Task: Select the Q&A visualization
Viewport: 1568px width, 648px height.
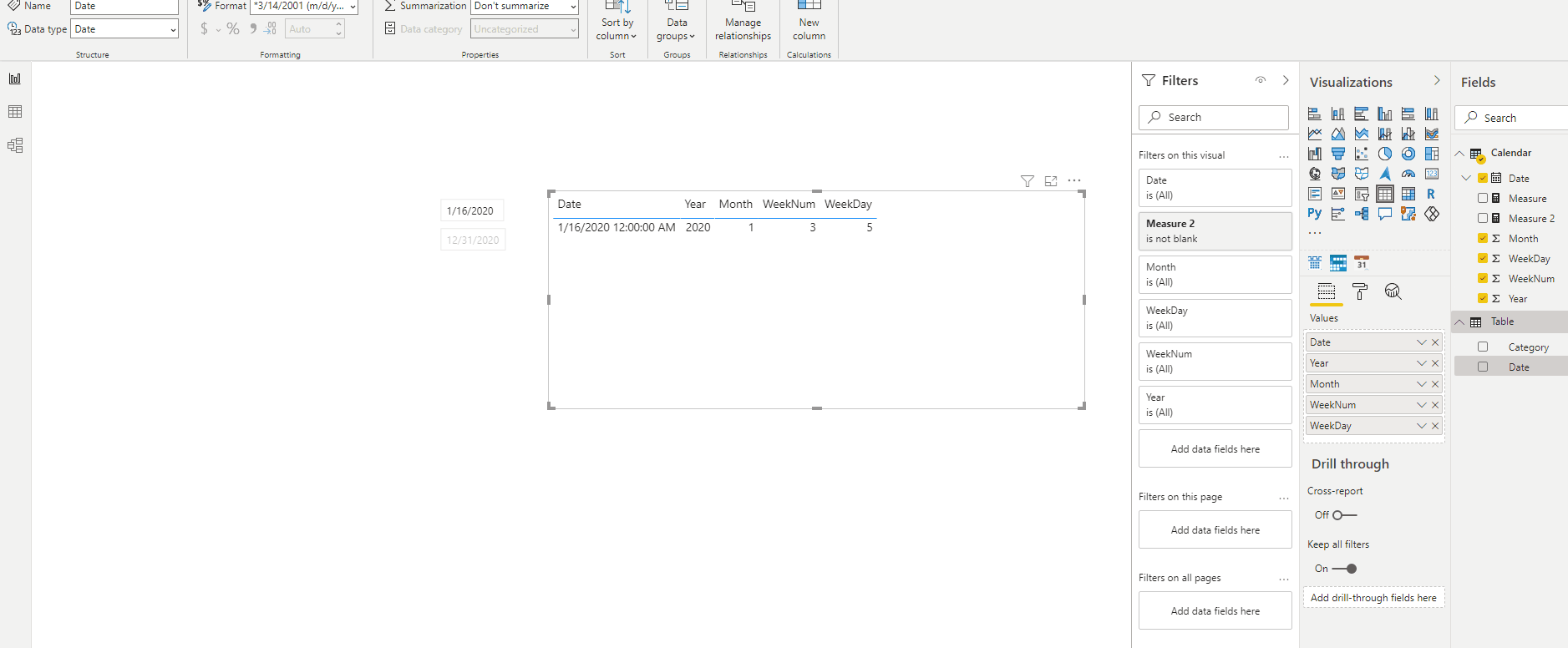Action: click(1385, 214)
